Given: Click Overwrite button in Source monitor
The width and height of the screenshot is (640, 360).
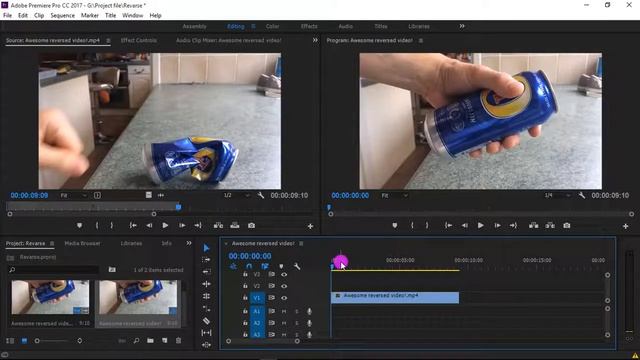Looking at the screenshot, I should (235, 225).
